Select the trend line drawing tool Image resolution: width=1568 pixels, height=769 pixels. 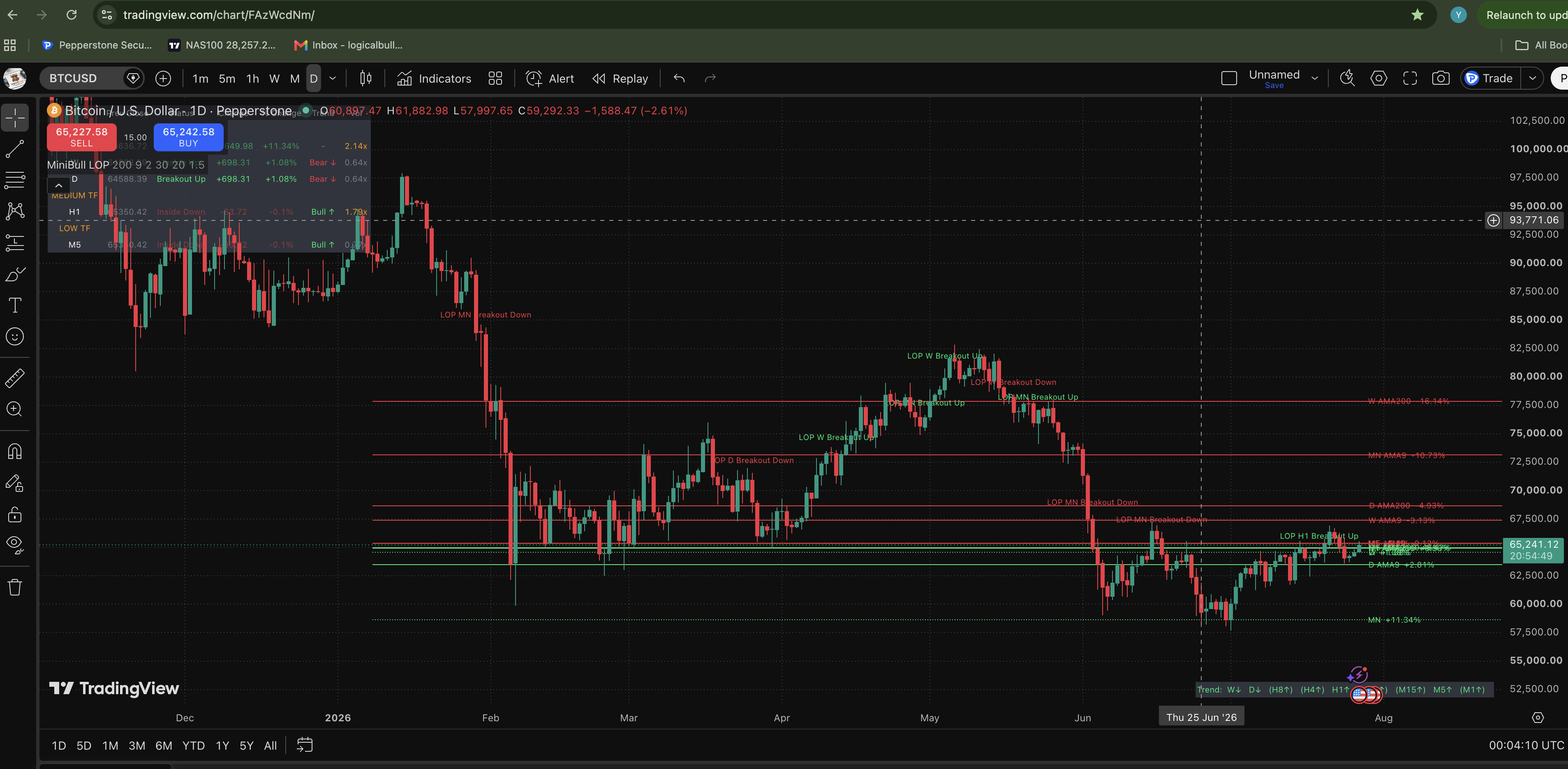point(15,149)
